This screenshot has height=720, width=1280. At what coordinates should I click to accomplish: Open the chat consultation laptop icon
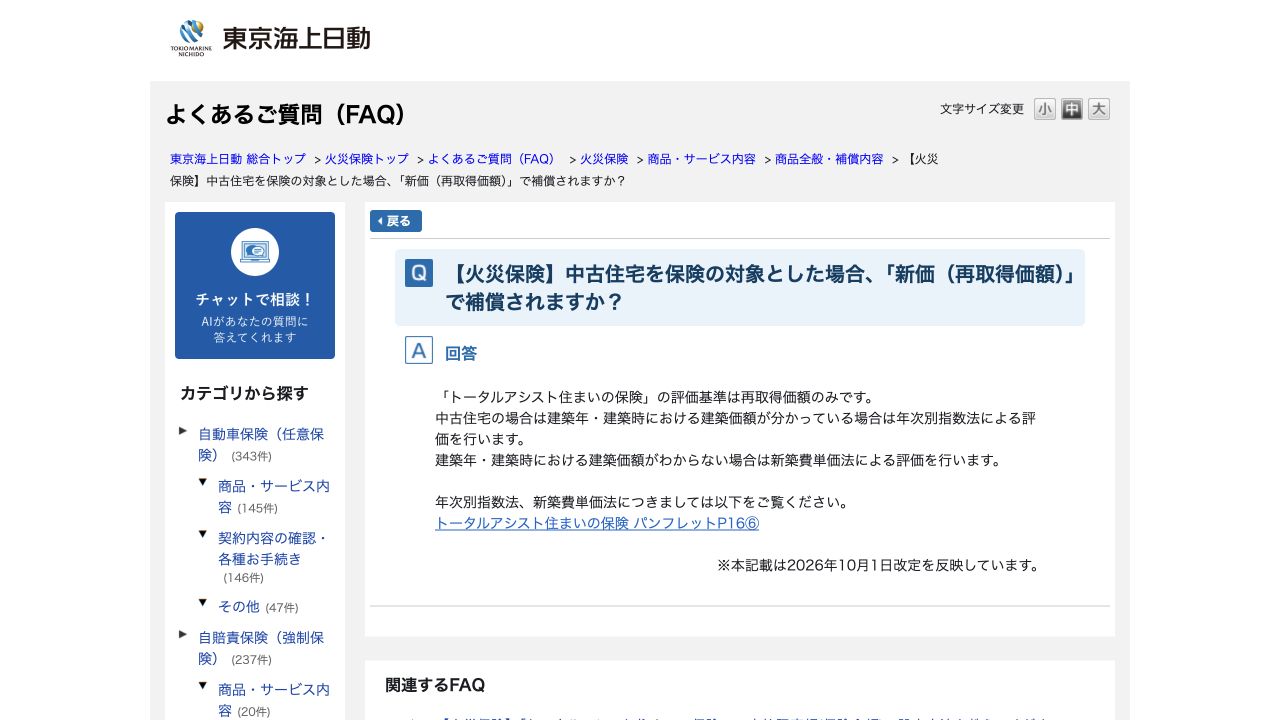255,252
